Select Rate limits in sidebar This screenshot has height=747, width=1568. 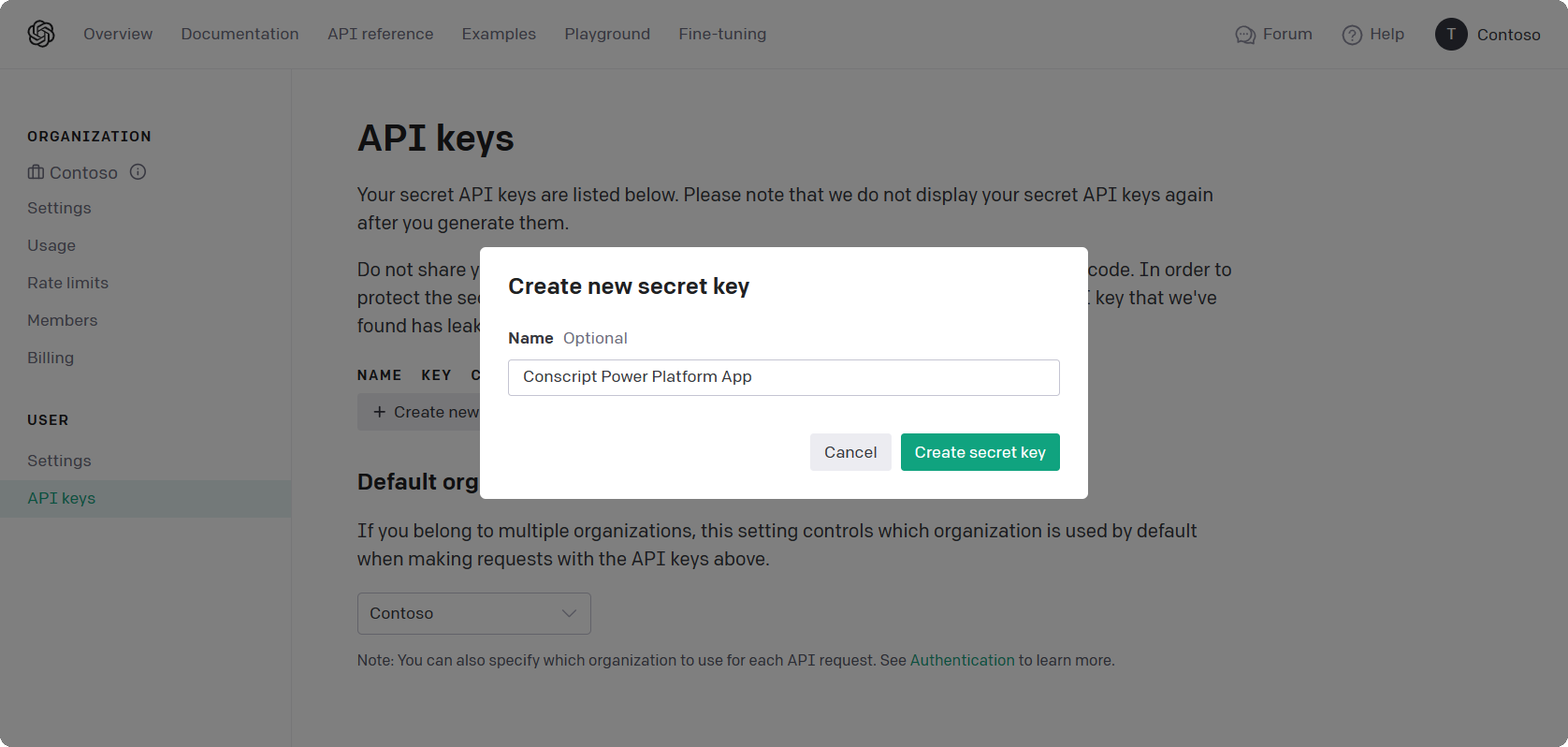67,283
